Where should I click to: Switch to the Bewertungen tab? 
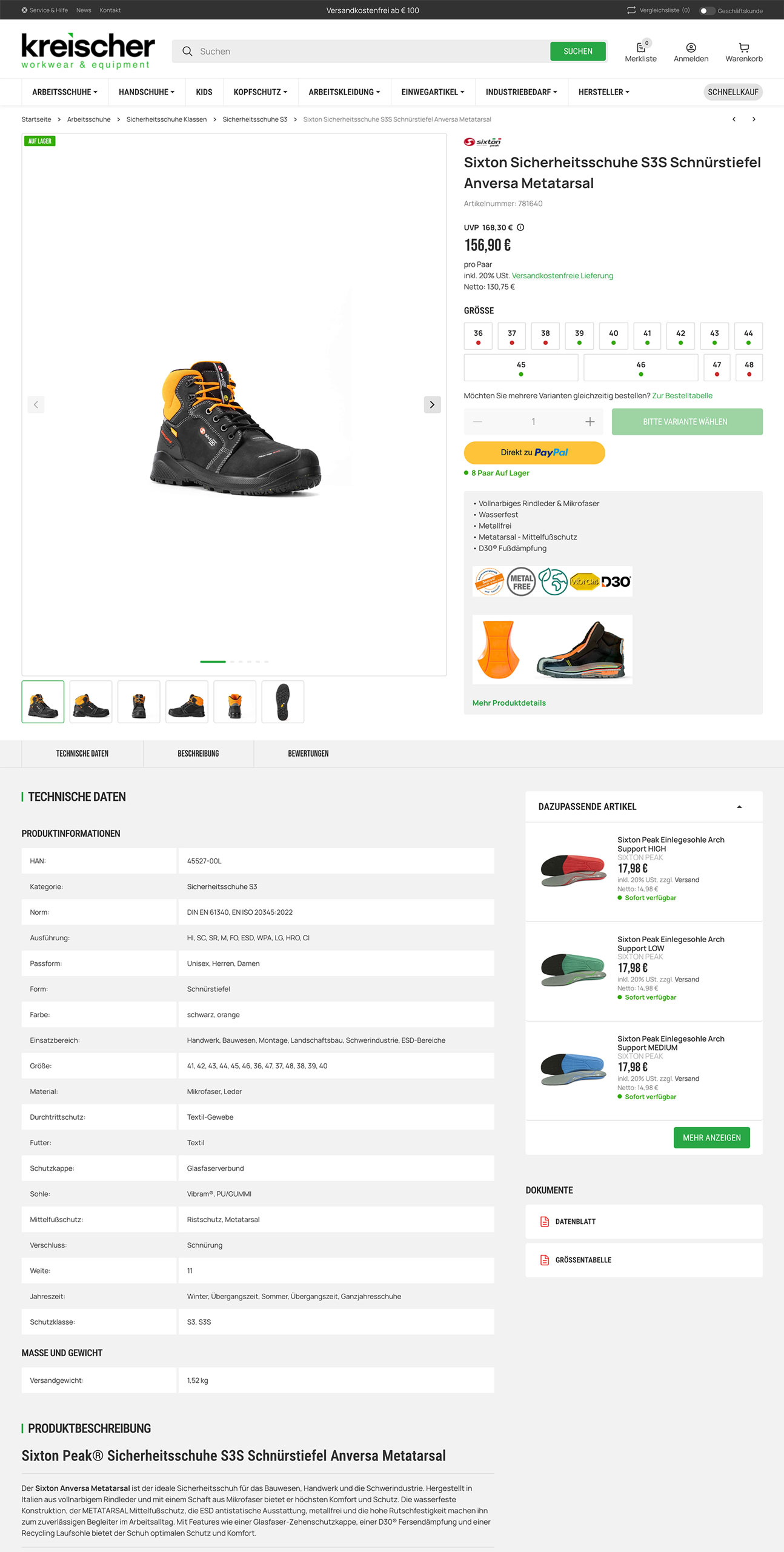pyautogui.click(x=308, y=754)
